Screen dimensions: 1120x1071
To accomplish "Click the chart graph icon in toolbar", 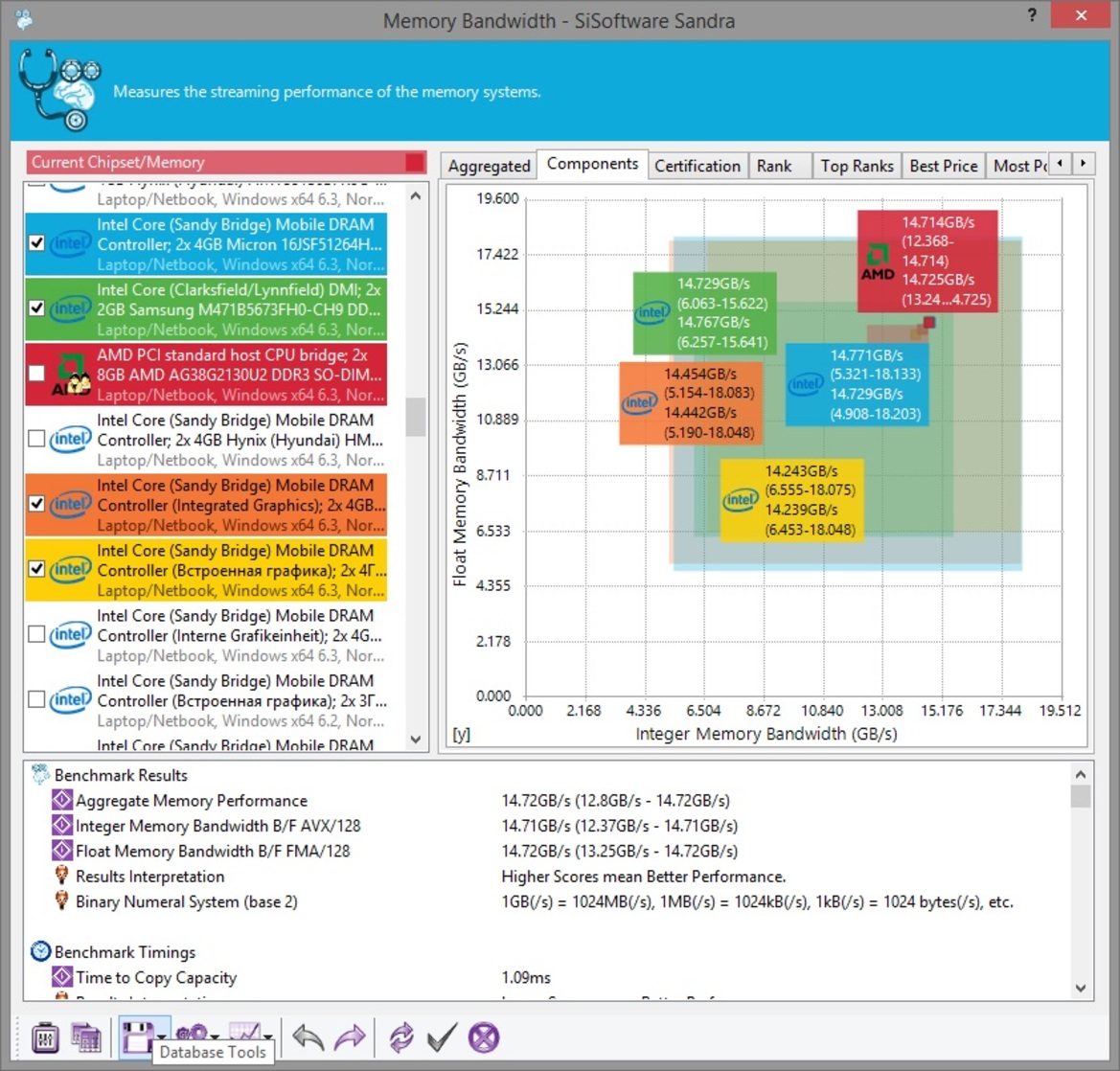I will point(244,1032).
